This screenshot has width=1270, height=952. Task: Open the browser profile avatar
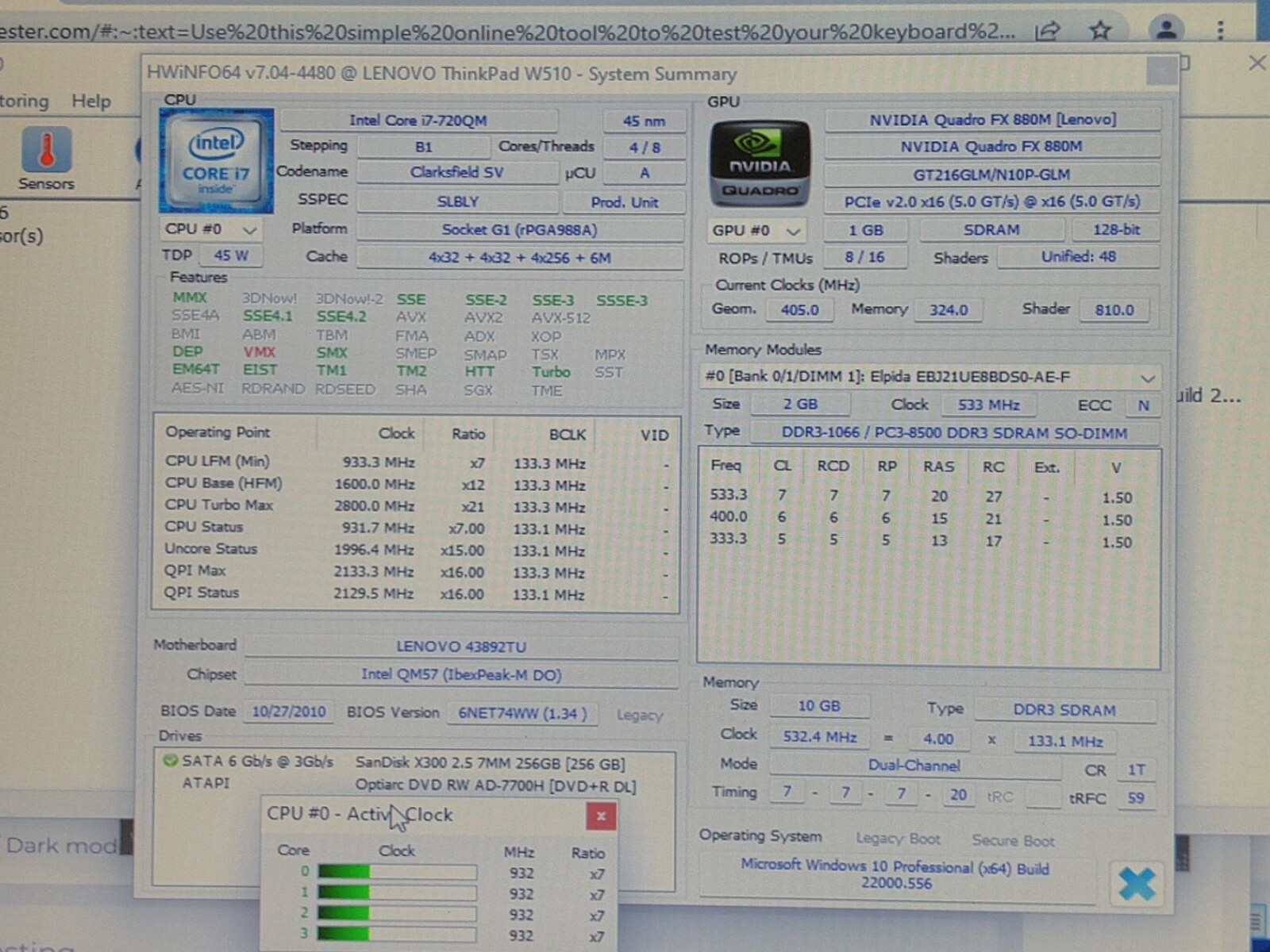click(x=1166, y=30)
